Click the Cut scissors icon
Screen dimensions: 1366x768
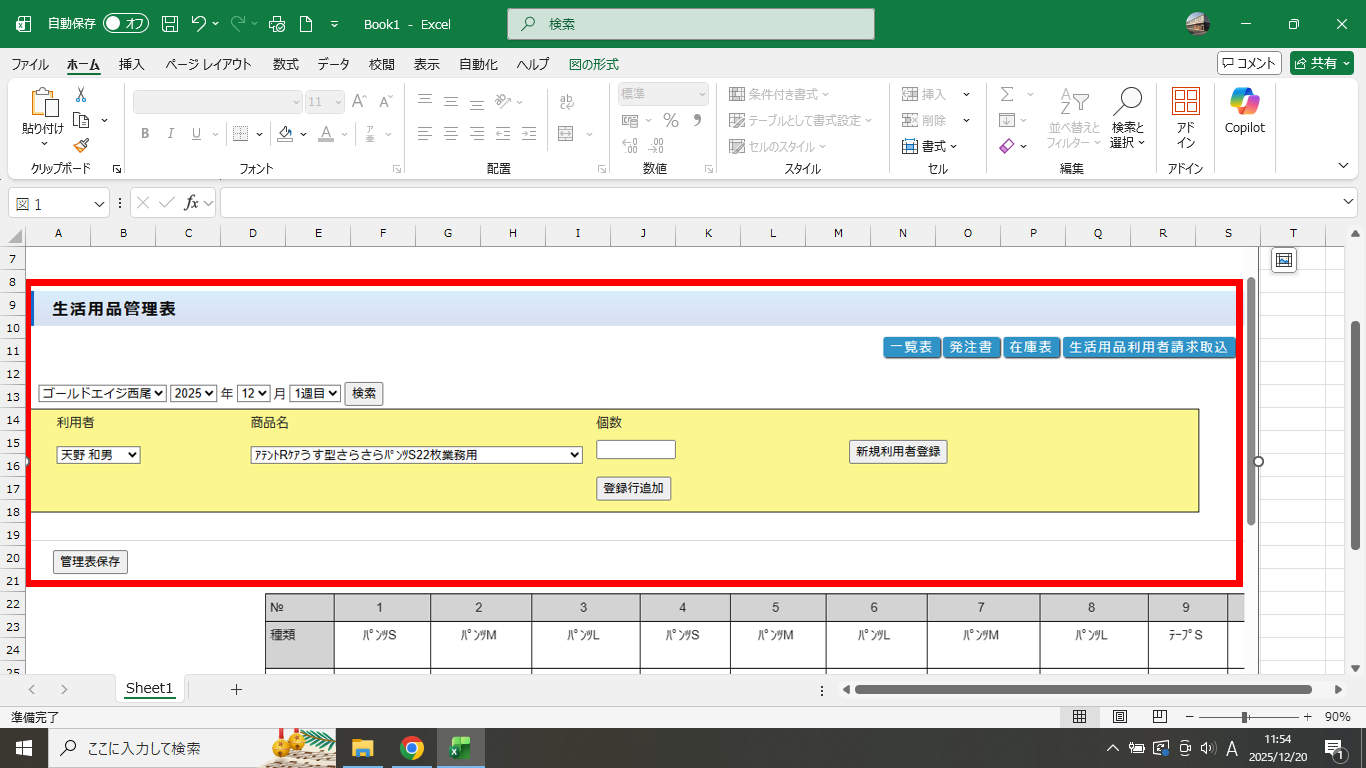click(x=81, y=95)
